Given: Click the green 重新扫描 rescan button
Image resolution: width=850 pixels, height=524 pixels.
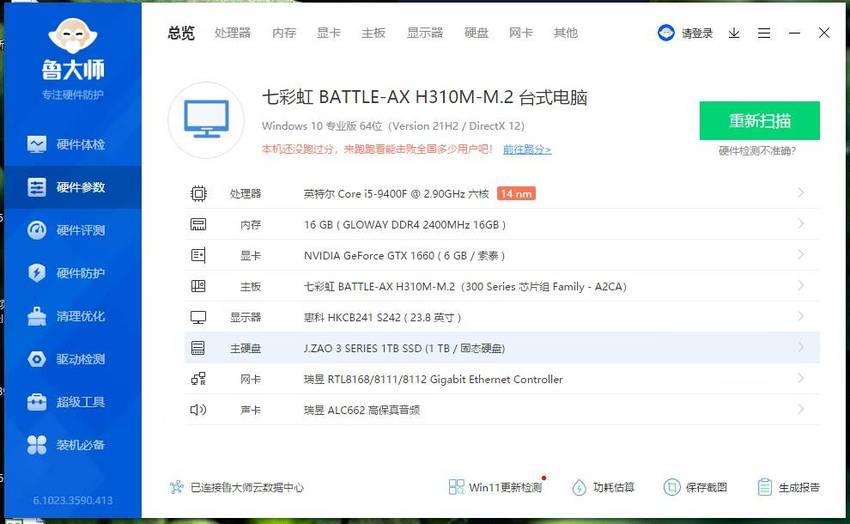Looking at the screenshot, I should pos(759,120).
